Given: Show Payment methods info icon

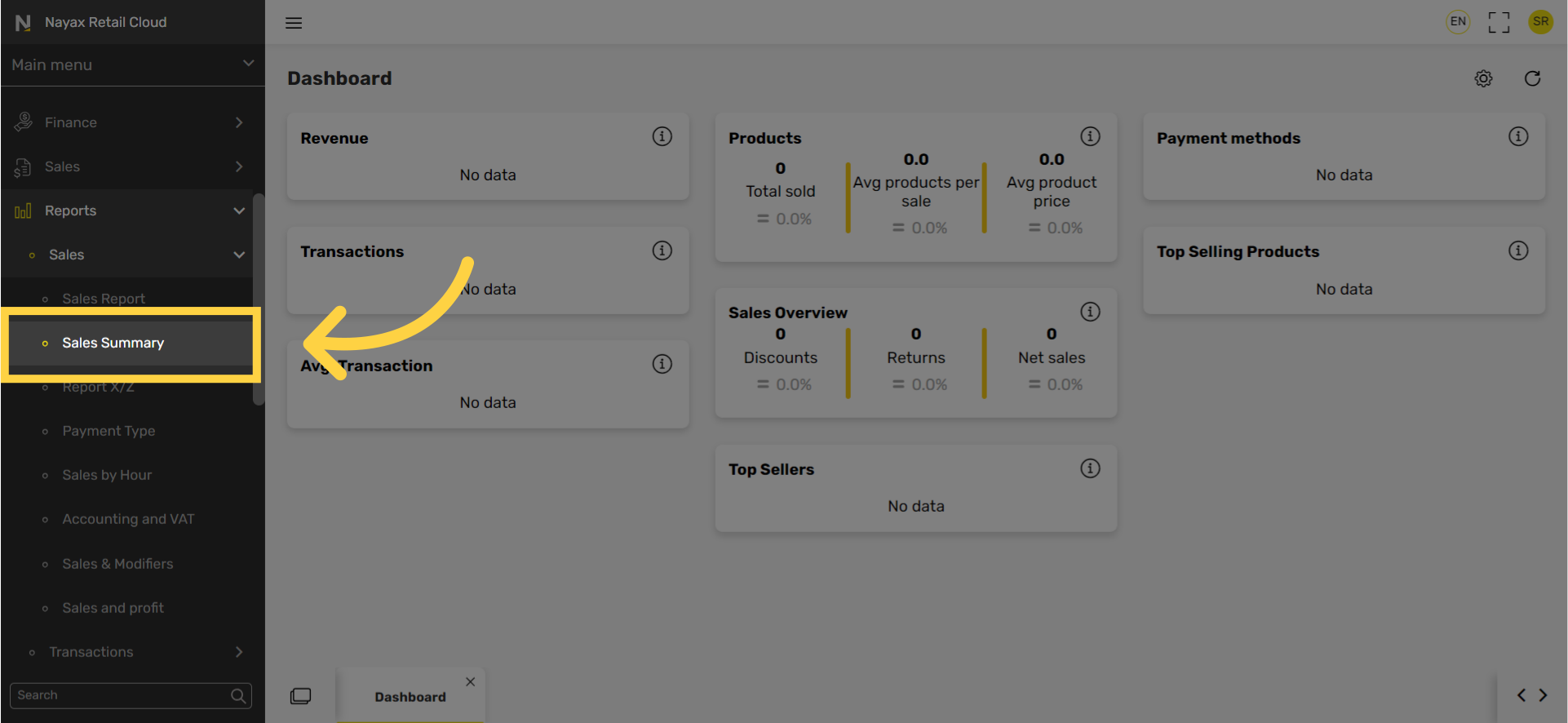Looking at the screenshot, I should (x=1518, y=136).
